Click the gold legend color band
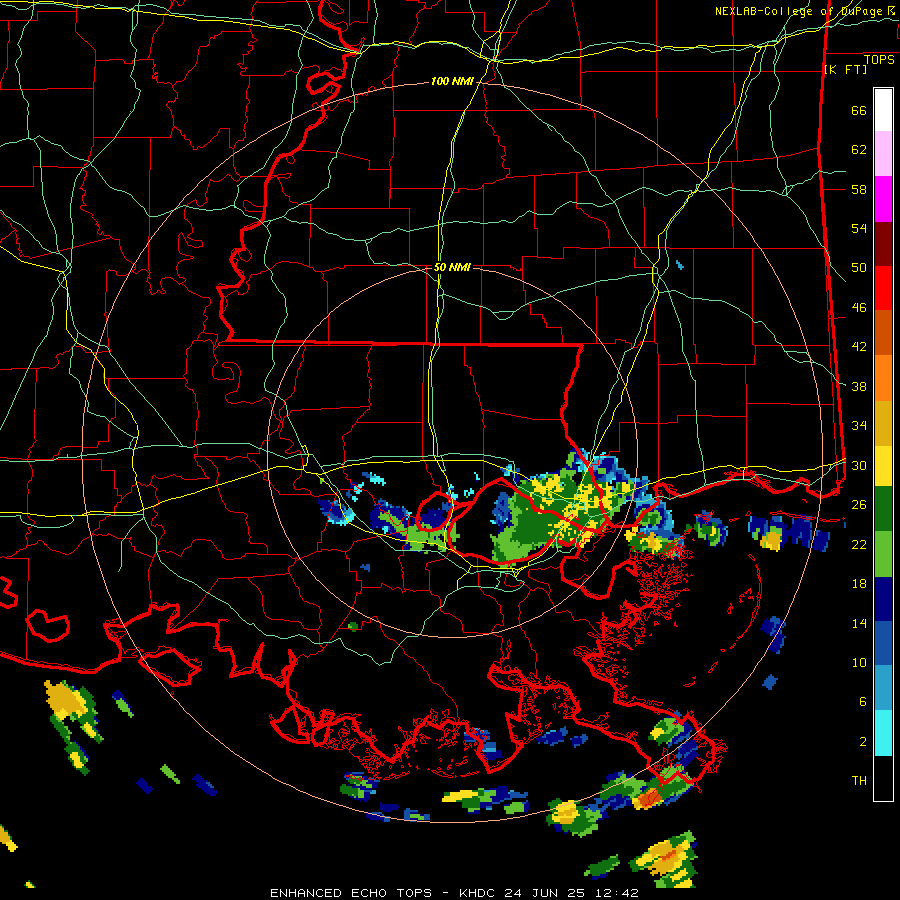900x900 pixels. [883, 423]
